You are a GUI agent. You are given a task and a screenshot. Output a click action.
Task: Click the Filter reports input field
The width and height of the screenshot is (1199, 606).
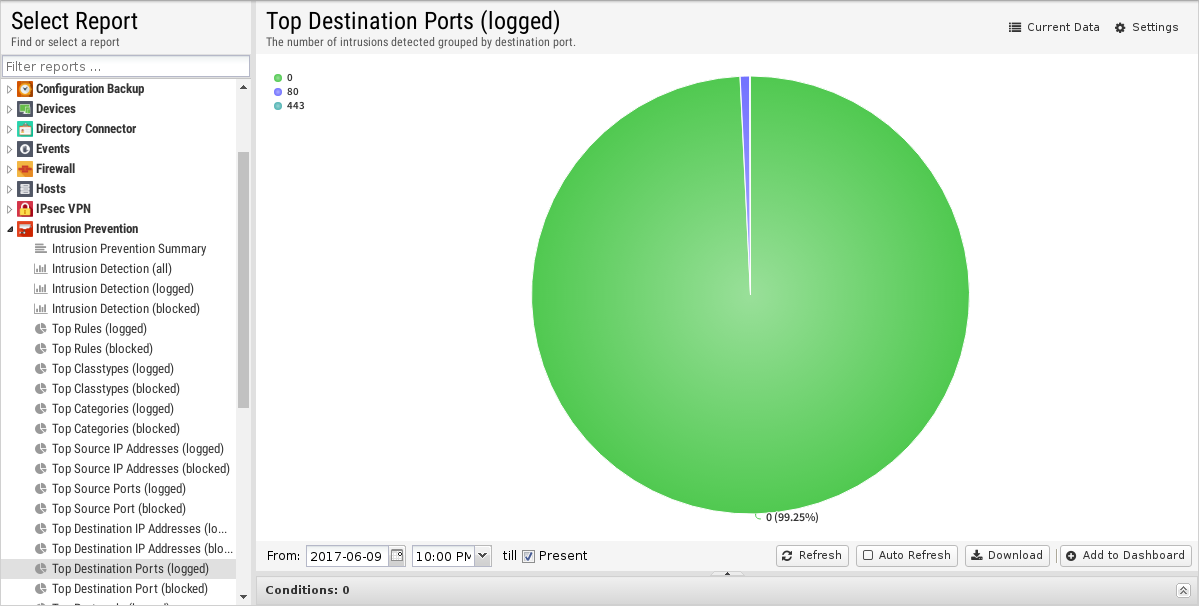(x=126, y=66)
